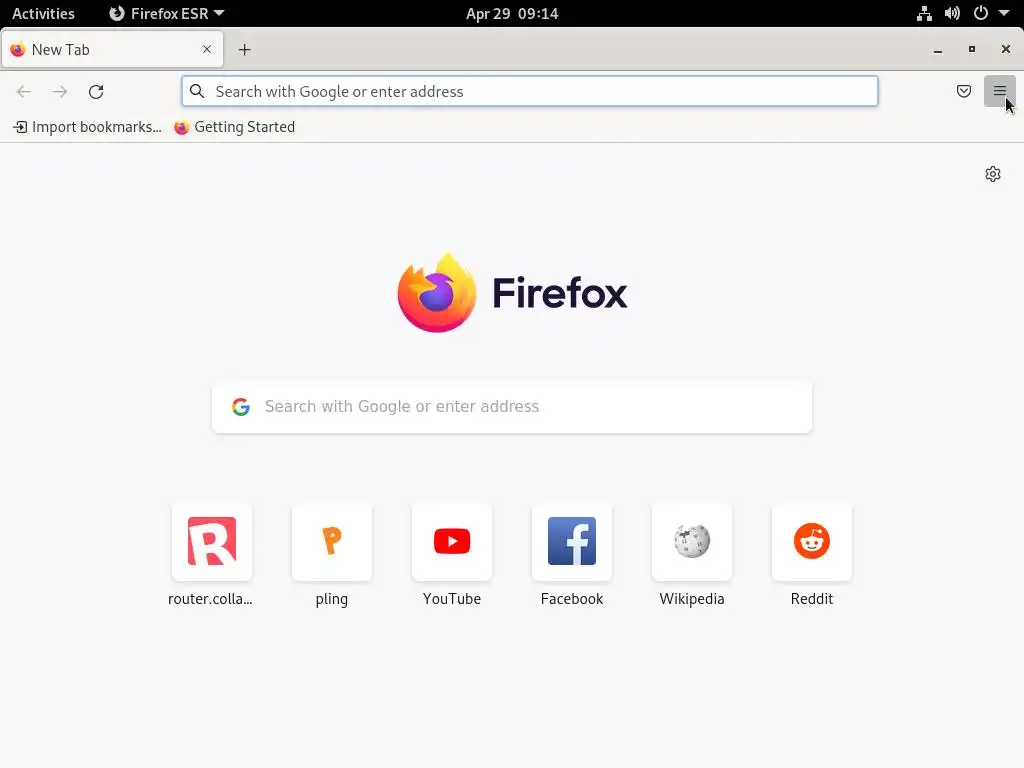Open the power system menu icon
Viewport: 1024px width, 768px height.
(980, 14)
